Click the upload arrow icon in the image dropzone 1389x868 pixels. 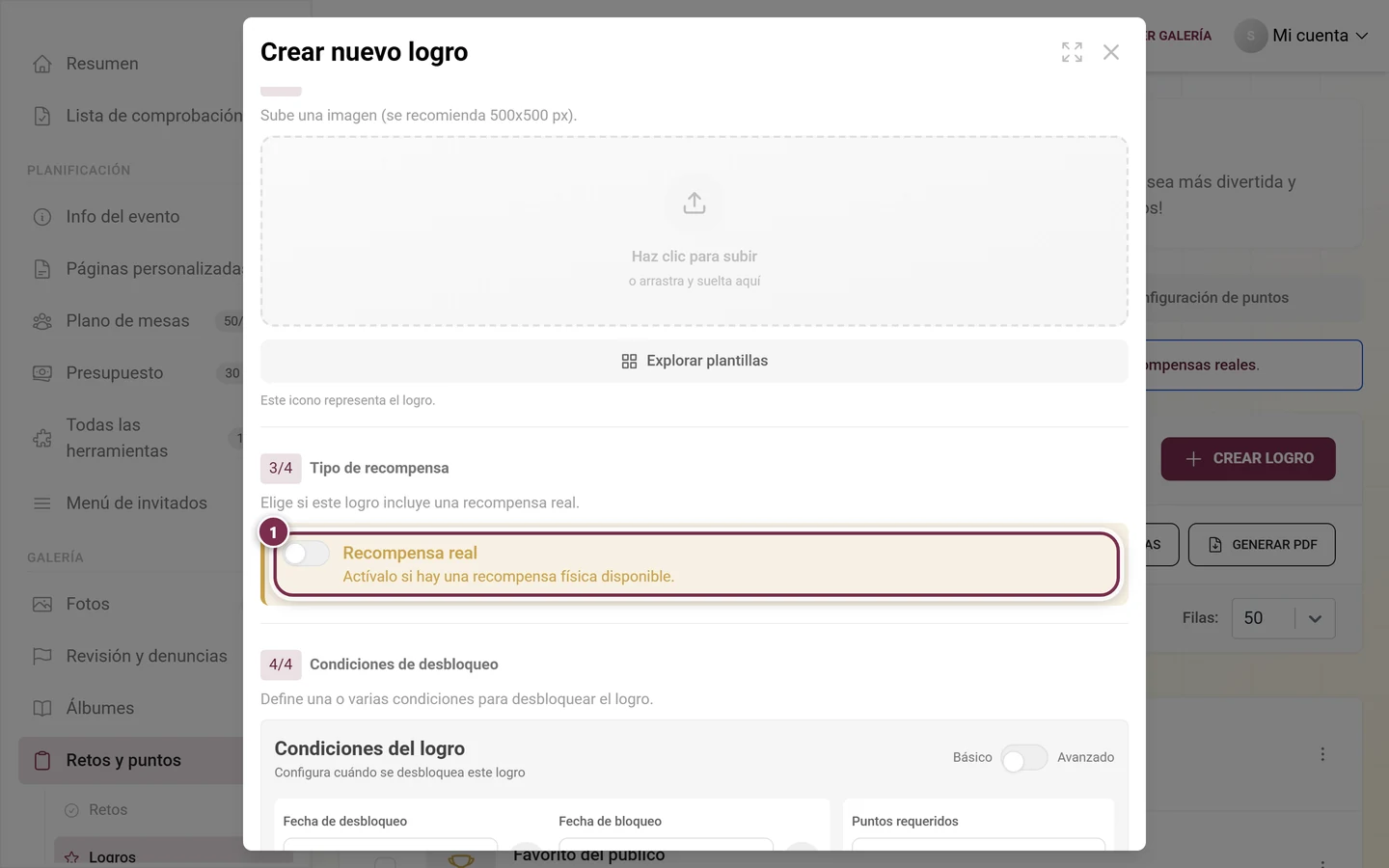pos(694,203)
